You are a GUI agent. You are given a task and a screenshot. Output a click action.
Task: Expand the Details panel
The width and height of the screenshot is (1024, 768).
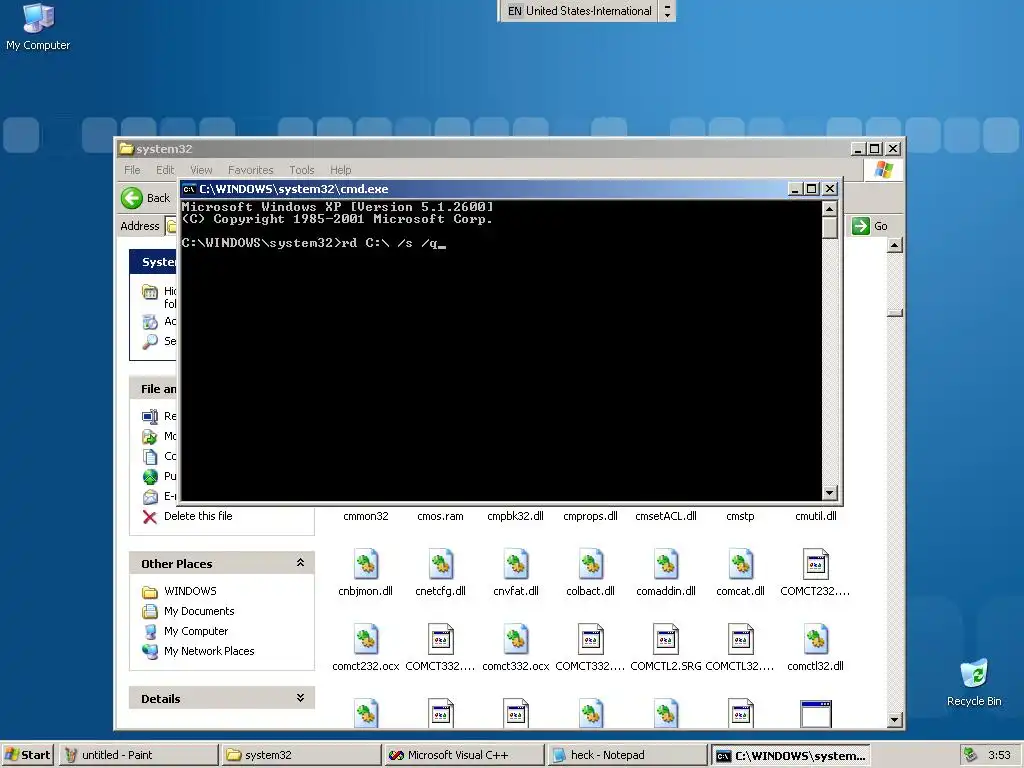click(300, 697)
